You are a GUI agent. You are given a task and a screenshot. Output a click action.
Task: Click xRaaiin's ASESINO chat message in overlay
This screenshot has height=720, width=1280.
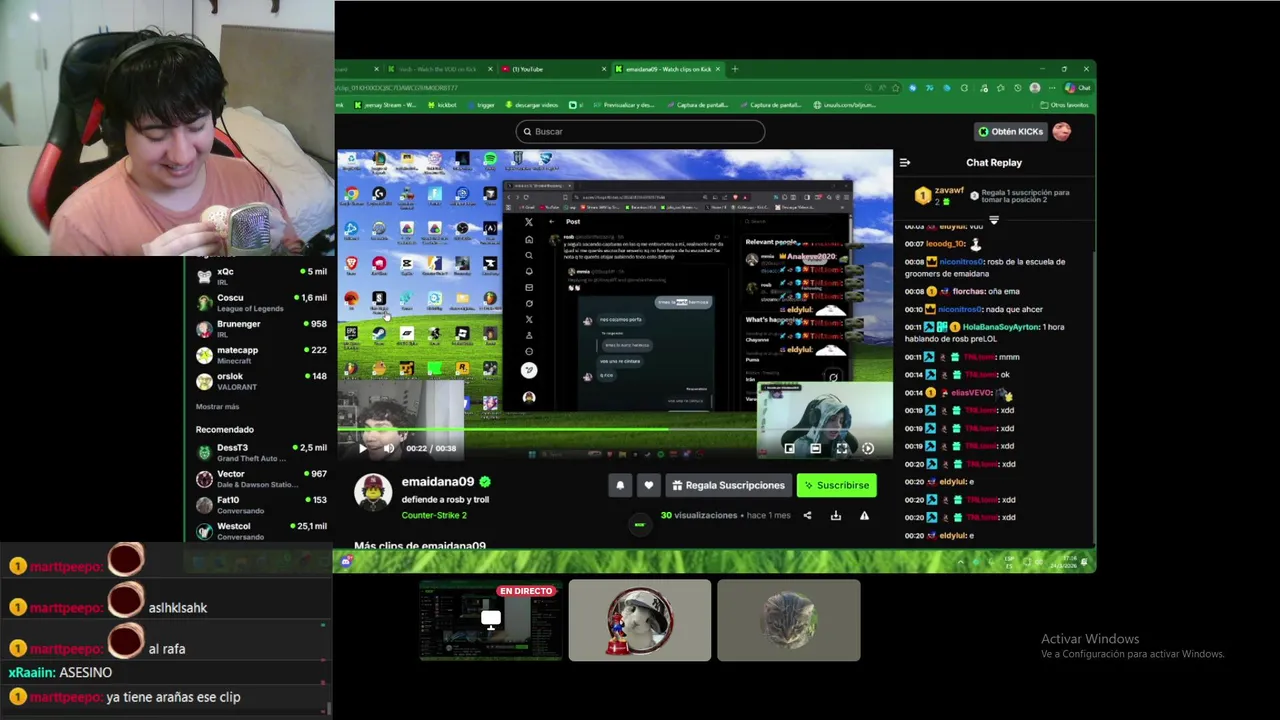coord(60,673)
